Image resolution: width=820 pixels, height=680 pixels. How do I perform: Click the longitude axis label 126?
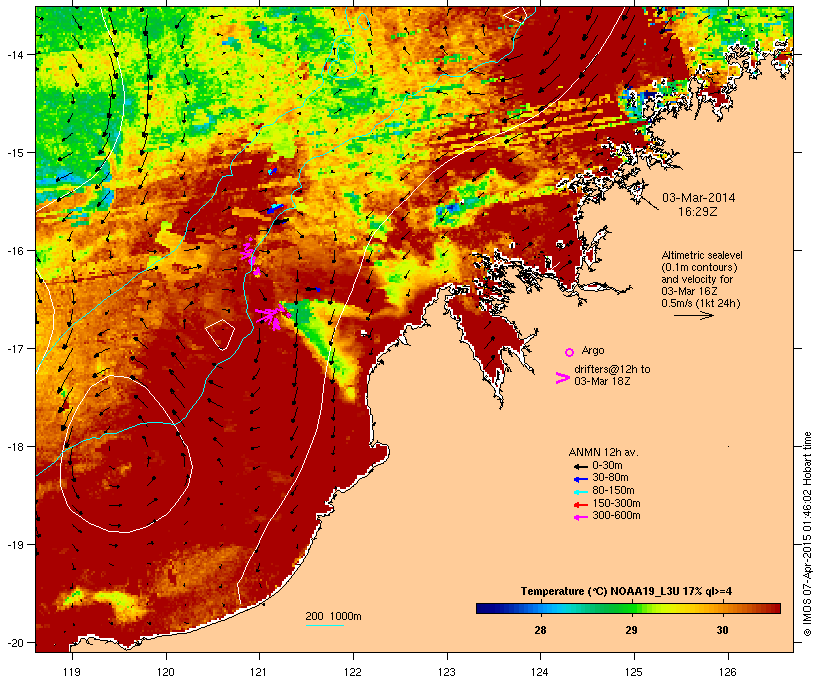click(x=727, y=672)
